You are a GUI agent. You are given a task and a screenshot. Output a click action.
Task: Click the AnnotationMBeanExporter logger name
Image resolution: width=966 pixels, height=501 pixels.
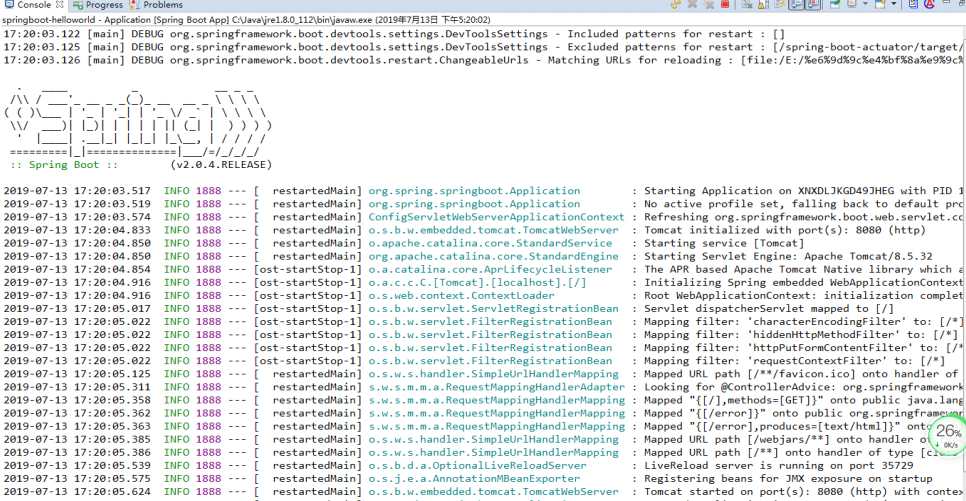point(474,478)
